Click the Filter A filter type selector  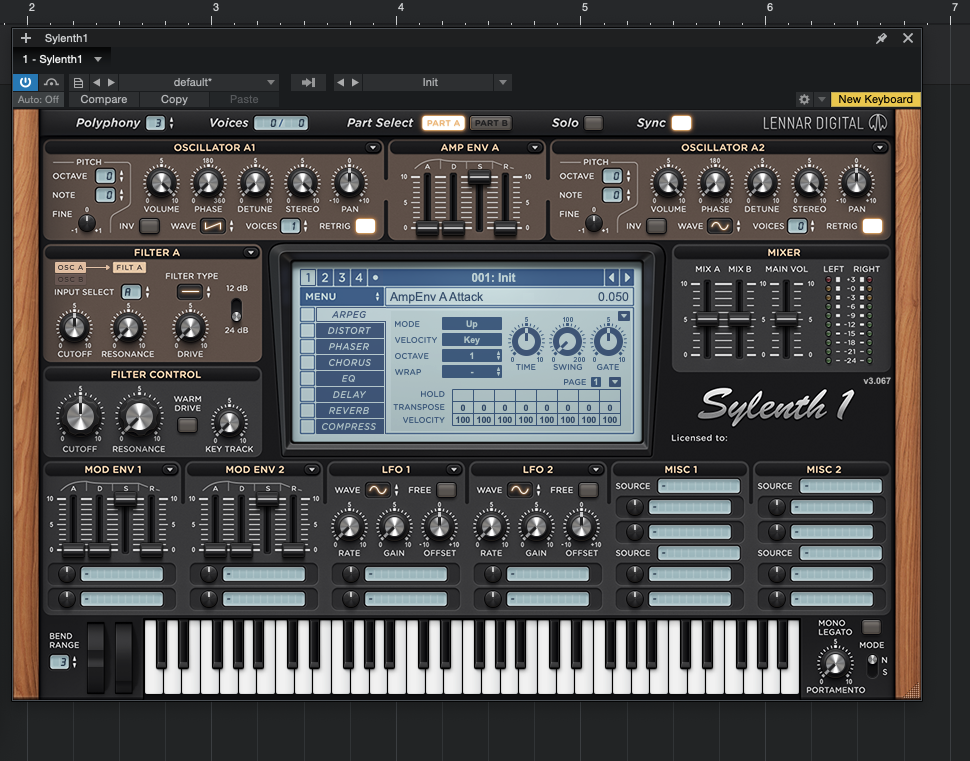[x=190, y=291]
